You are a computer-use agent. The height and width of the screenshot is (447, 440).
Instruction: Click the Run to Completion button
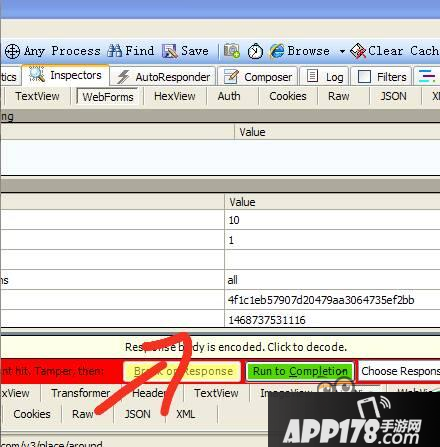pos(300,371)
